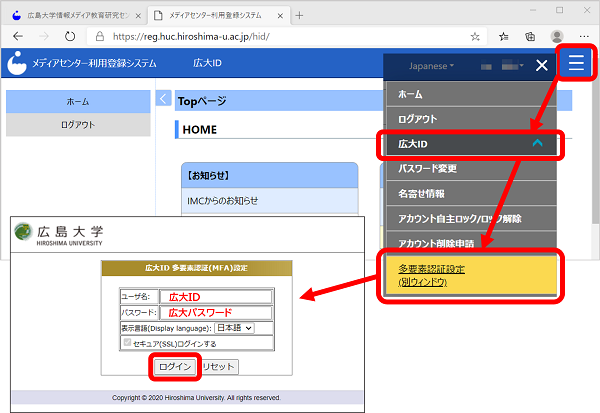Reload the page with refresh icon
The height and width of the screenshot is (413, 600).
70,36
